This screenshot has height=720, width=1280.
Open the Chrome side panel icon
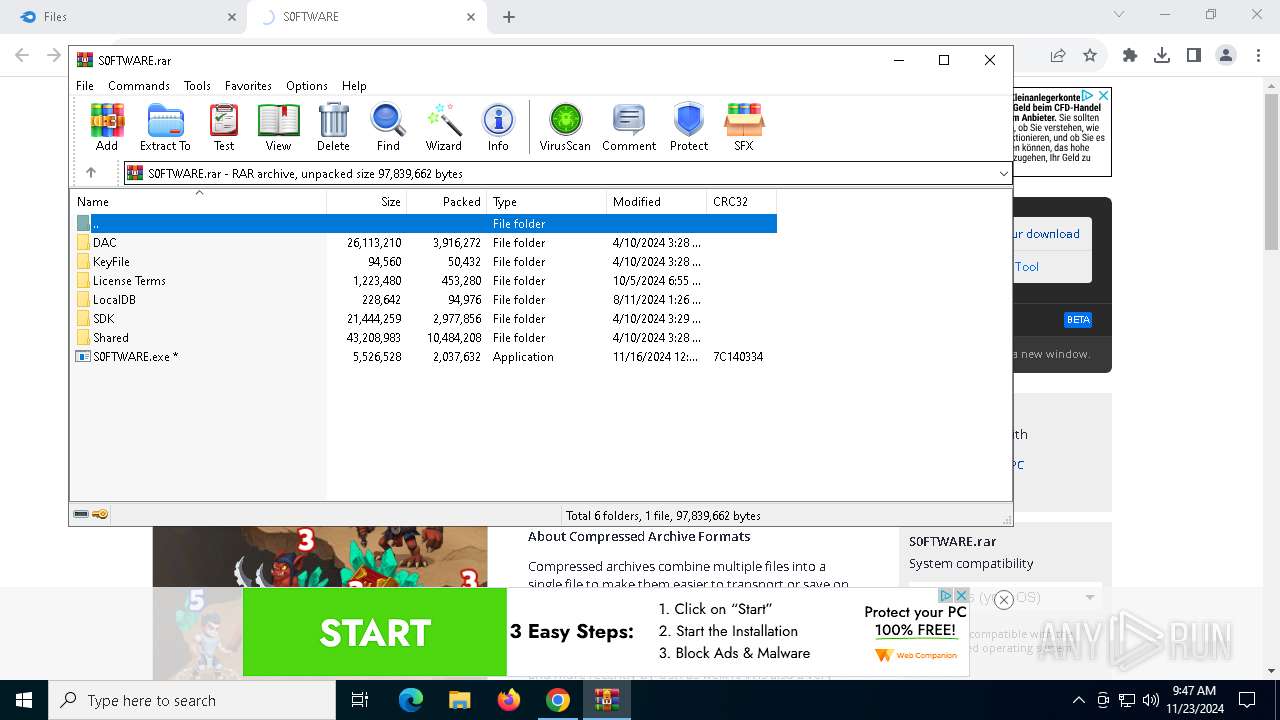[x=1194, y=56]
